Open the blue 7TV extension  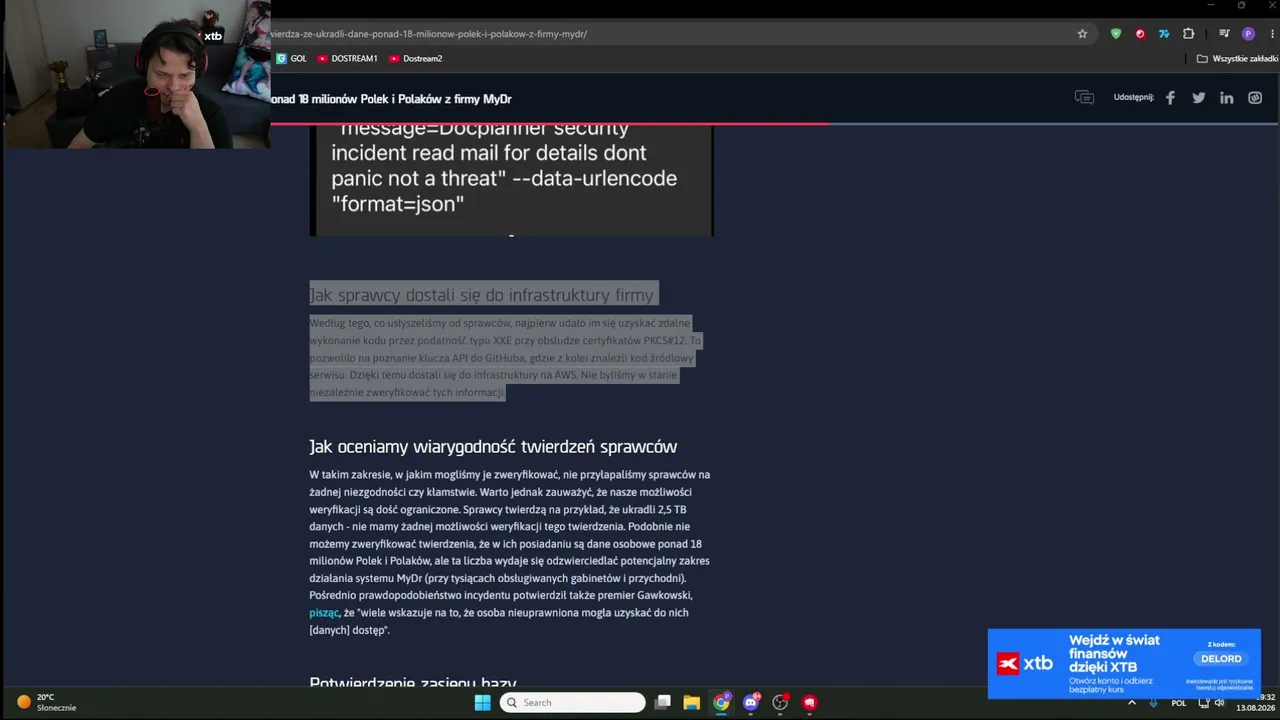[x=1164, y=34]
